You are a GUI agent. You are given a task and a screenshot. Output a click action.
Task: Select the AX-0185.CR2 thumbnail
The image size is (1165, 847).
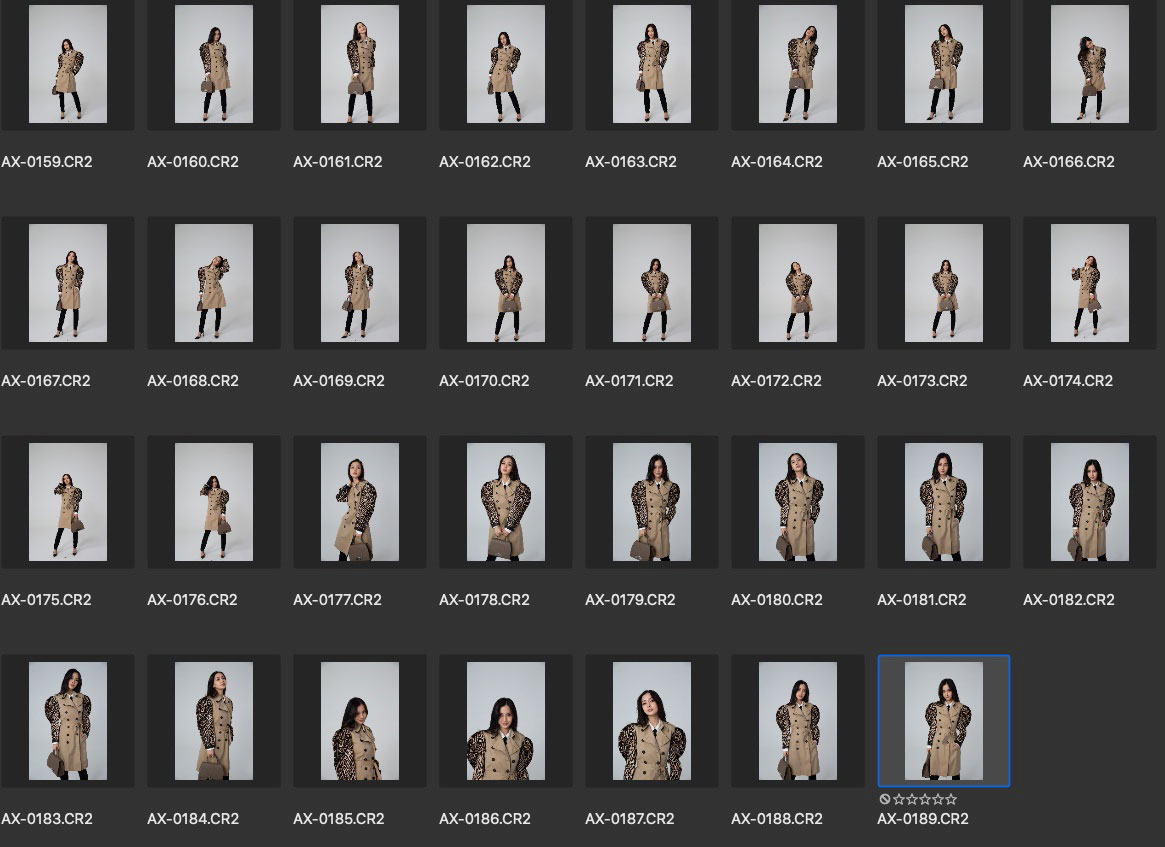pos(360,721)
